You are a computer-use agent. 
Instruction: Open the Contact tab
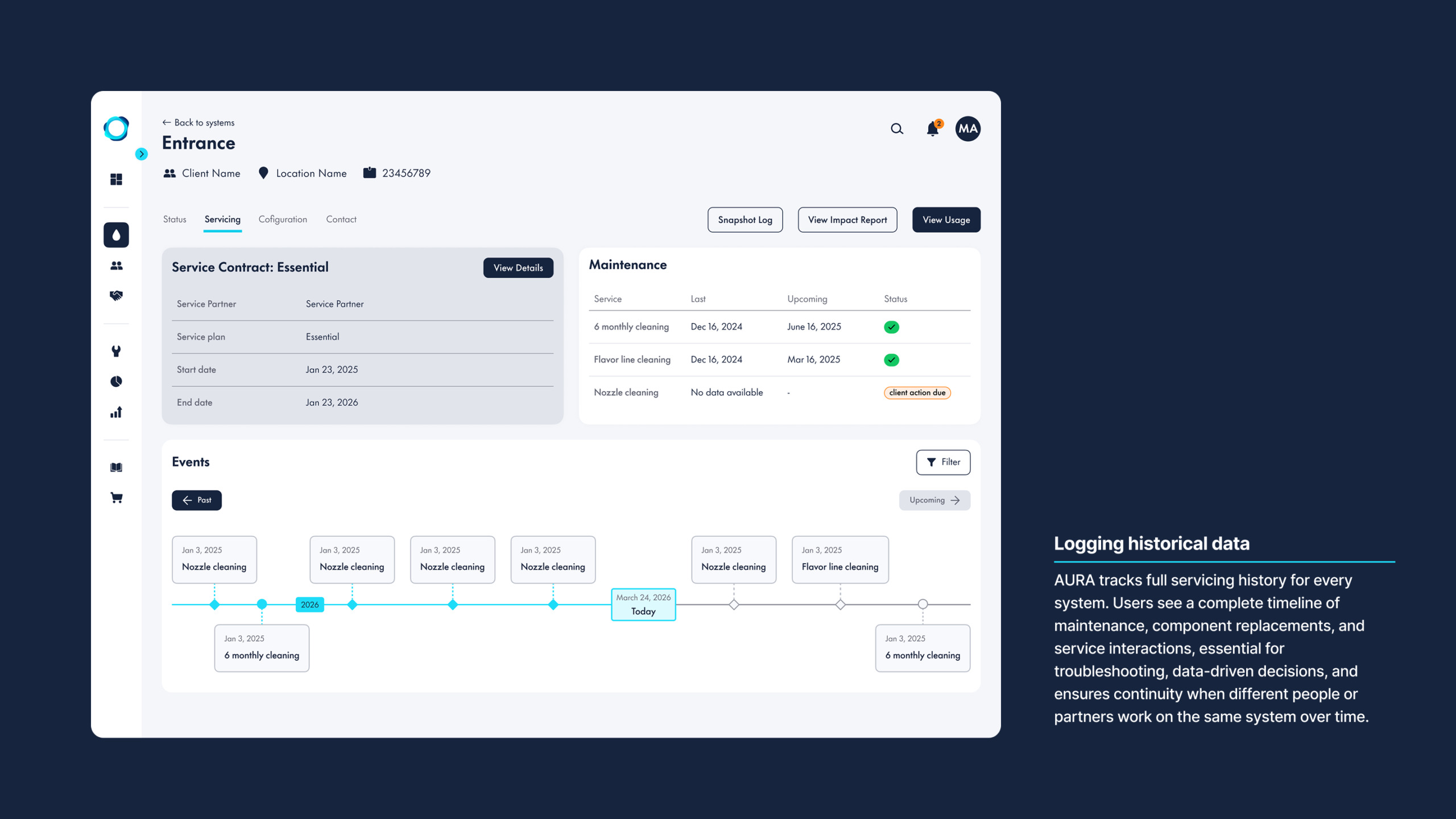(x=341, y=220)
